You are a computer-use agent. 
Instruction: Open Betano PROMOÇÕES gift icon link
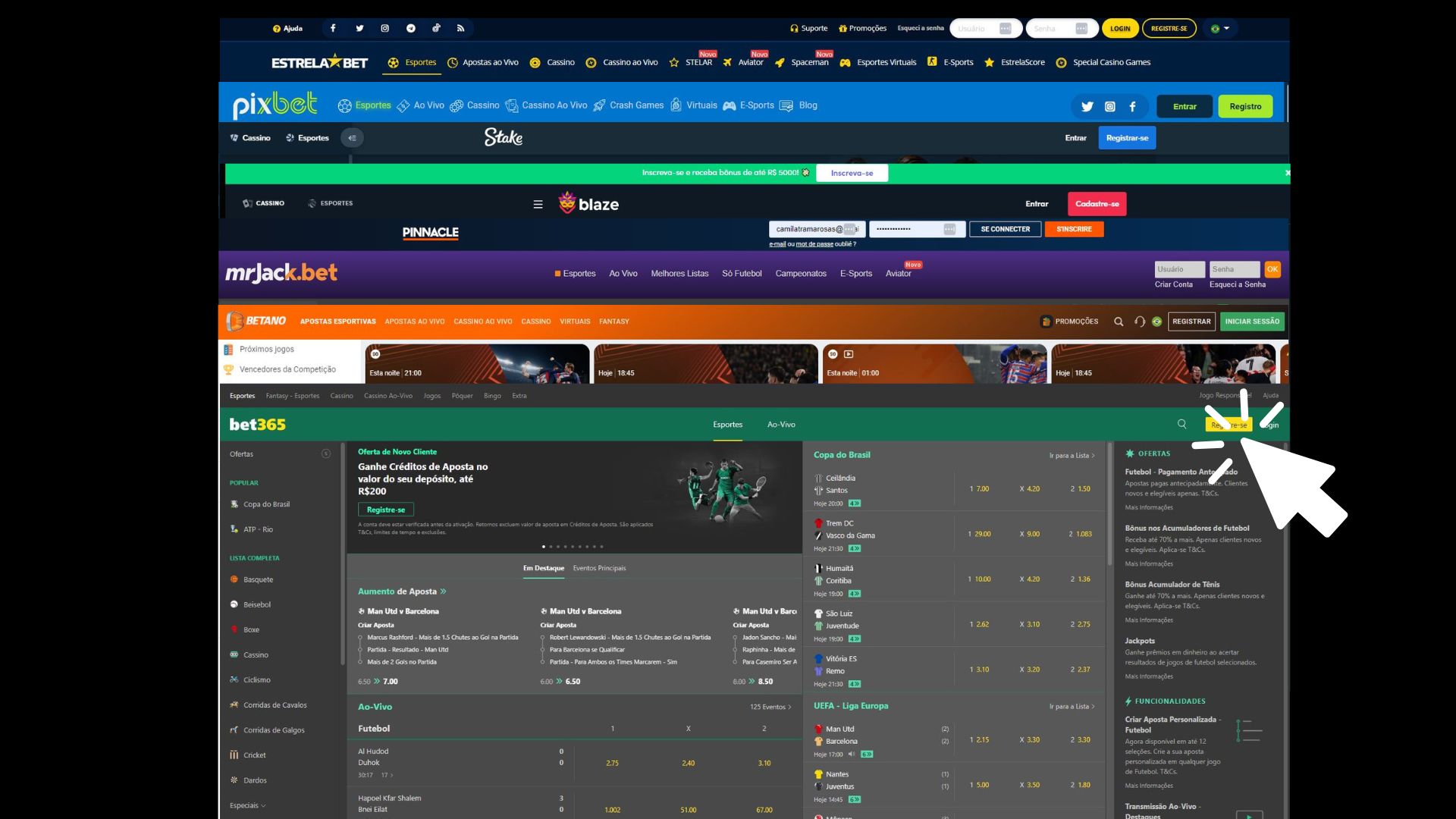[x=1069, y=322]
